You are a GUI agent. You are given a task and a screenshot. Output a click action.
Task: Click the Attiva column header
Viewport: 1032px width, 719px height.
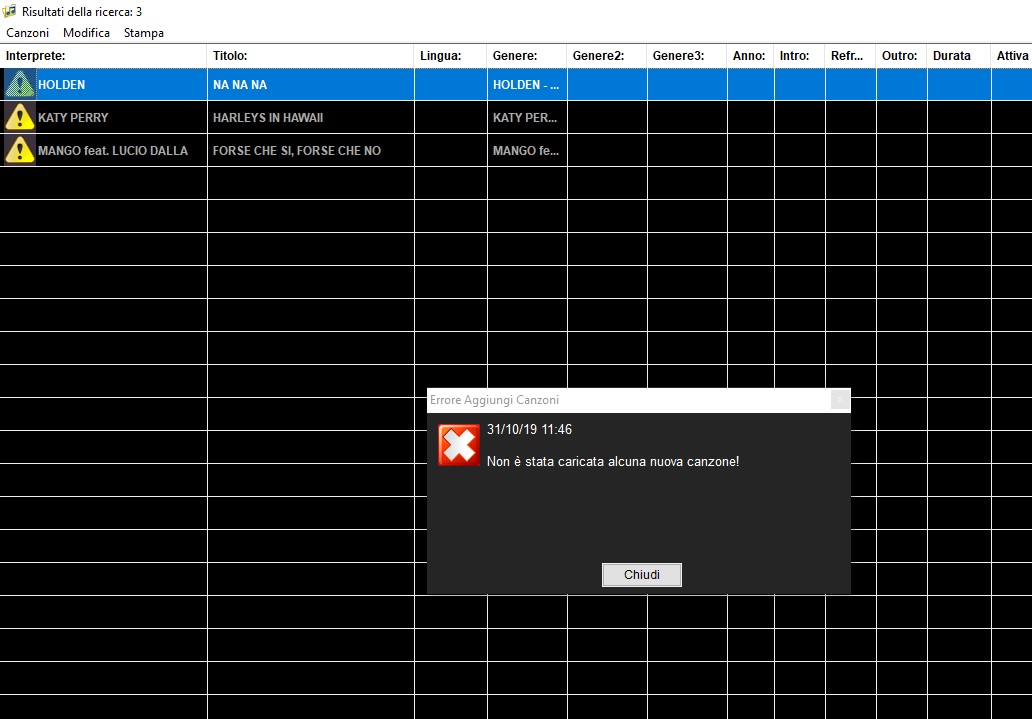(1011, 56)
